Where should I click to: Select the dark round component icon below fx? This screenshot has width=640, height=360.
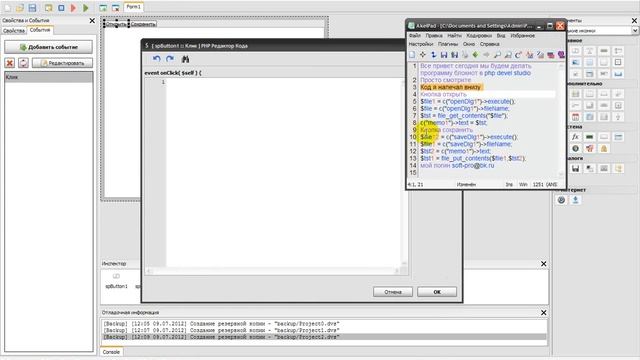pos(575,149)
